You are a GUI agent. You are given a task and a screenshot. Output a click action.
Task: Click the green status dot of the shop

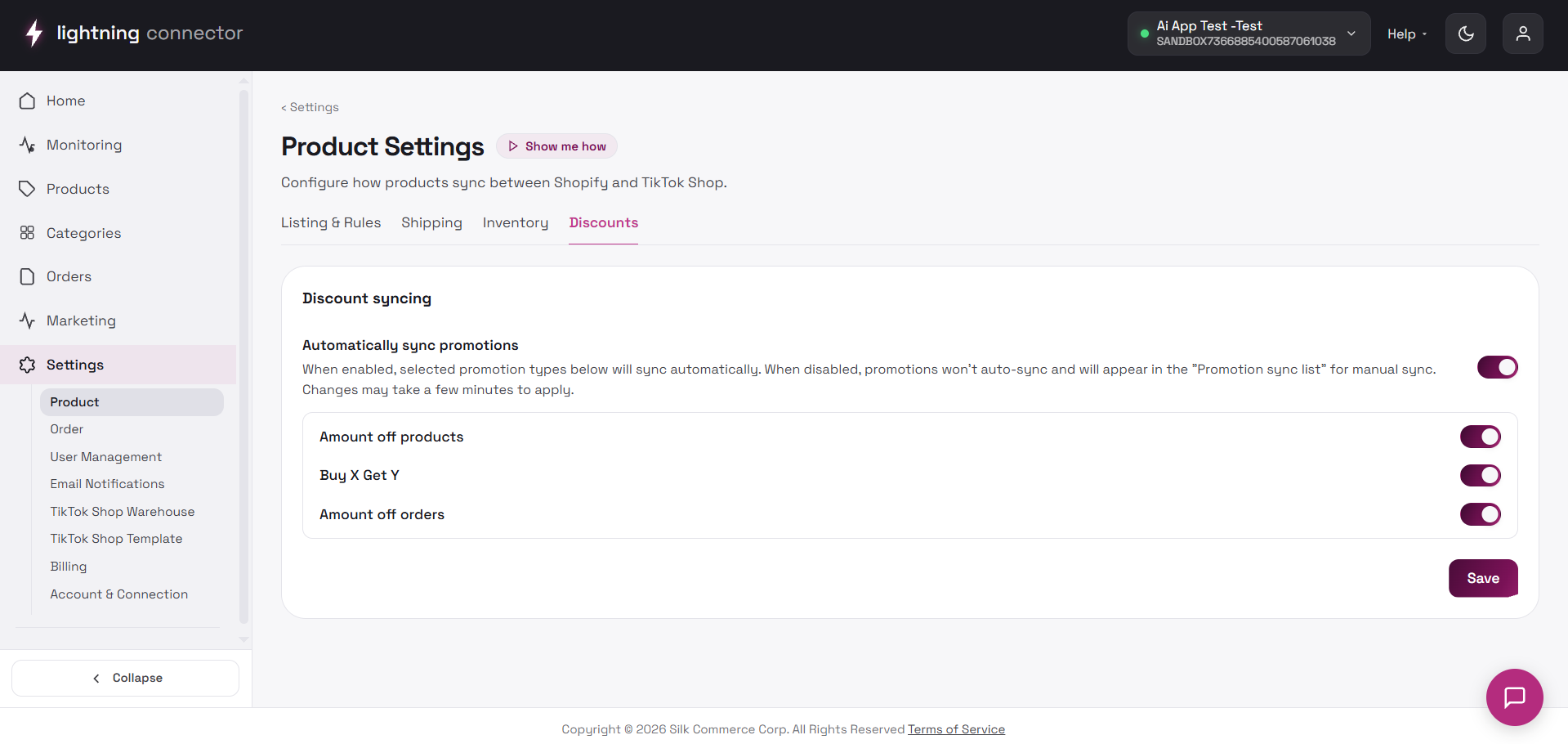pyautogui.click(x=1145, y=34)
